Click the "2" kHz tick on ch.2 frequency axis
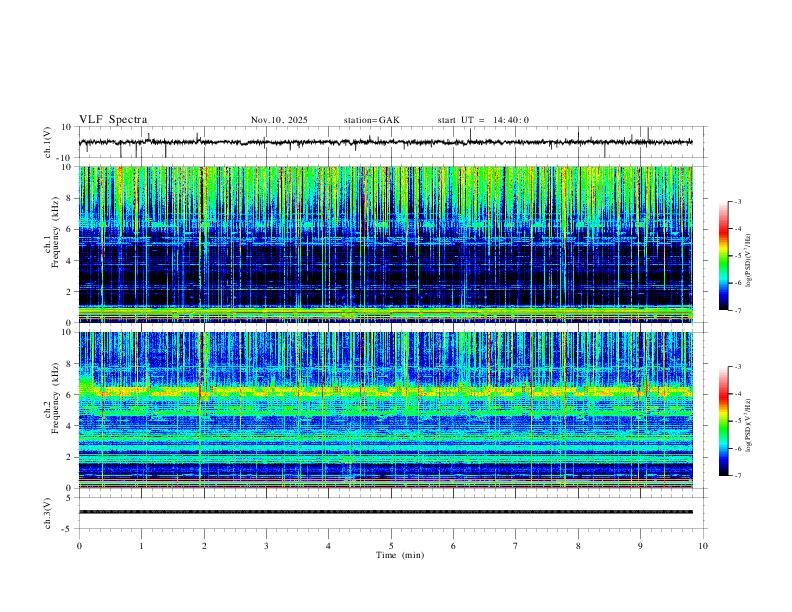Screen dimensions: 792x612 [x=69, y=457]
